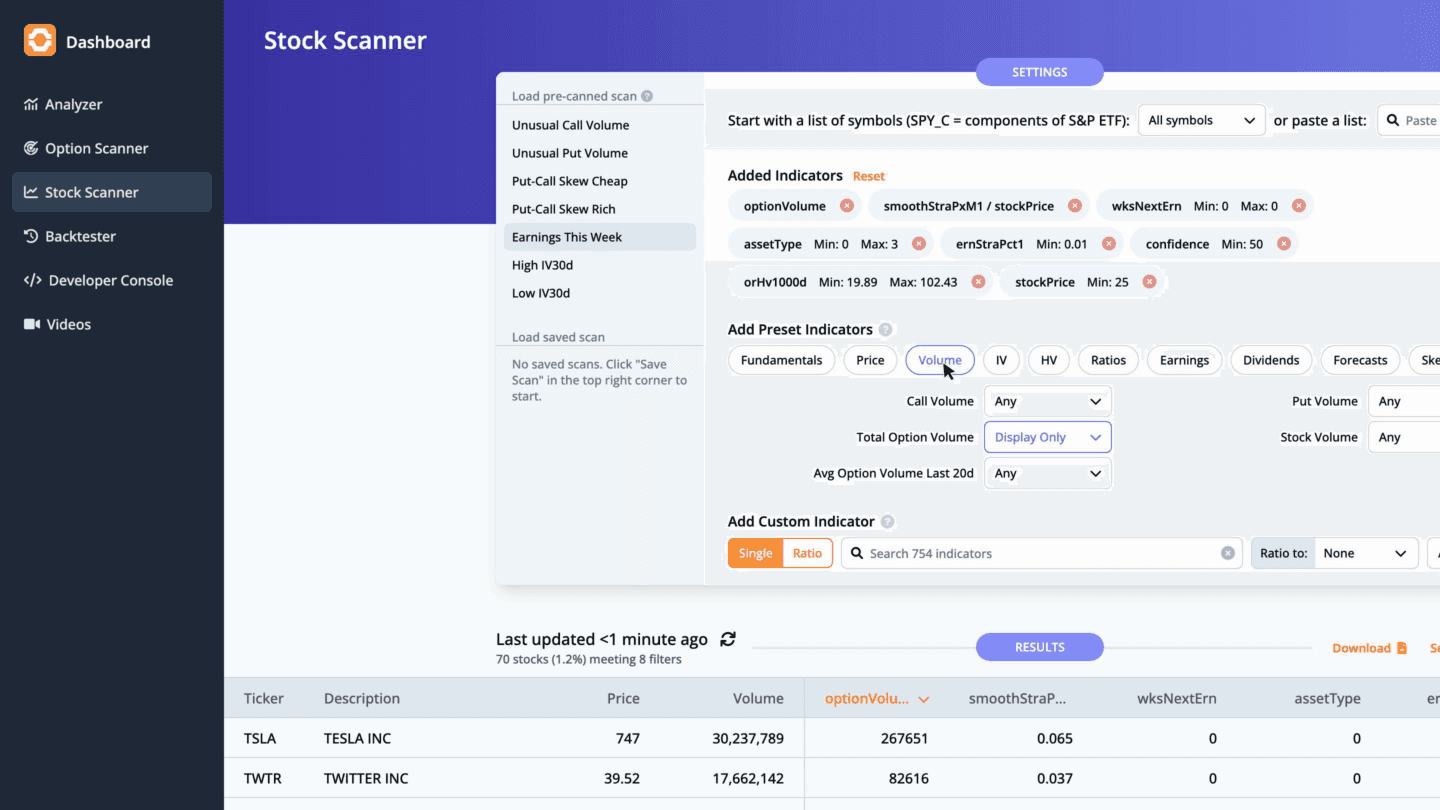1440x810 pixels.
Task: Click the refresh results icon
Action: [728, 639]
